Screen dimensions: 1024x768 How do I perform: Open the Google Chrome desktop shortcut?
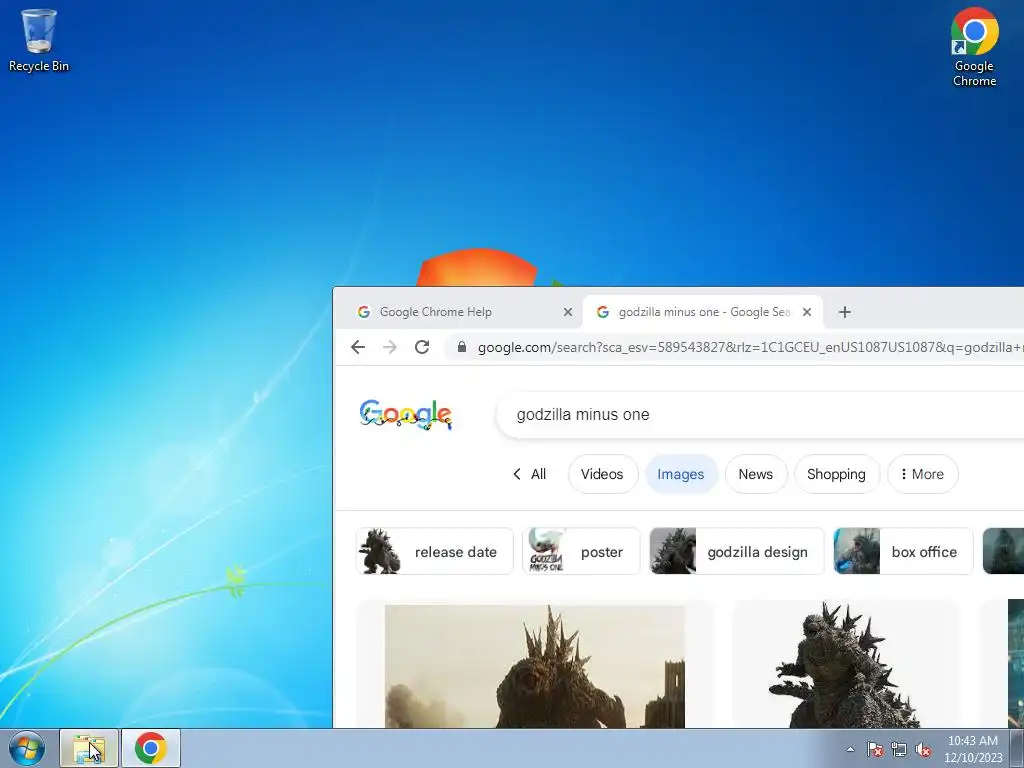click(974, 47)
